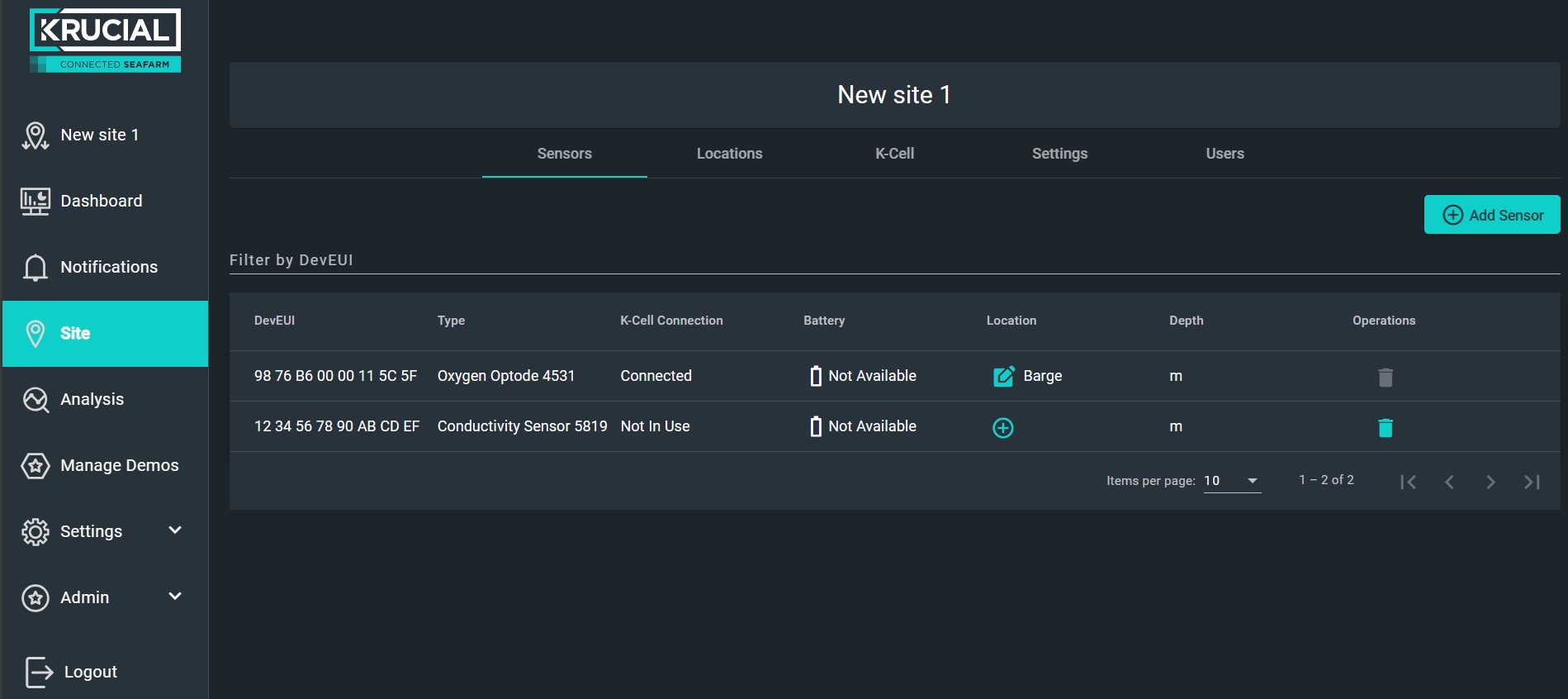This screenshot has height=699, width=1568.
Task: Select New site 1 in sidebar
Action: (105, 136)
